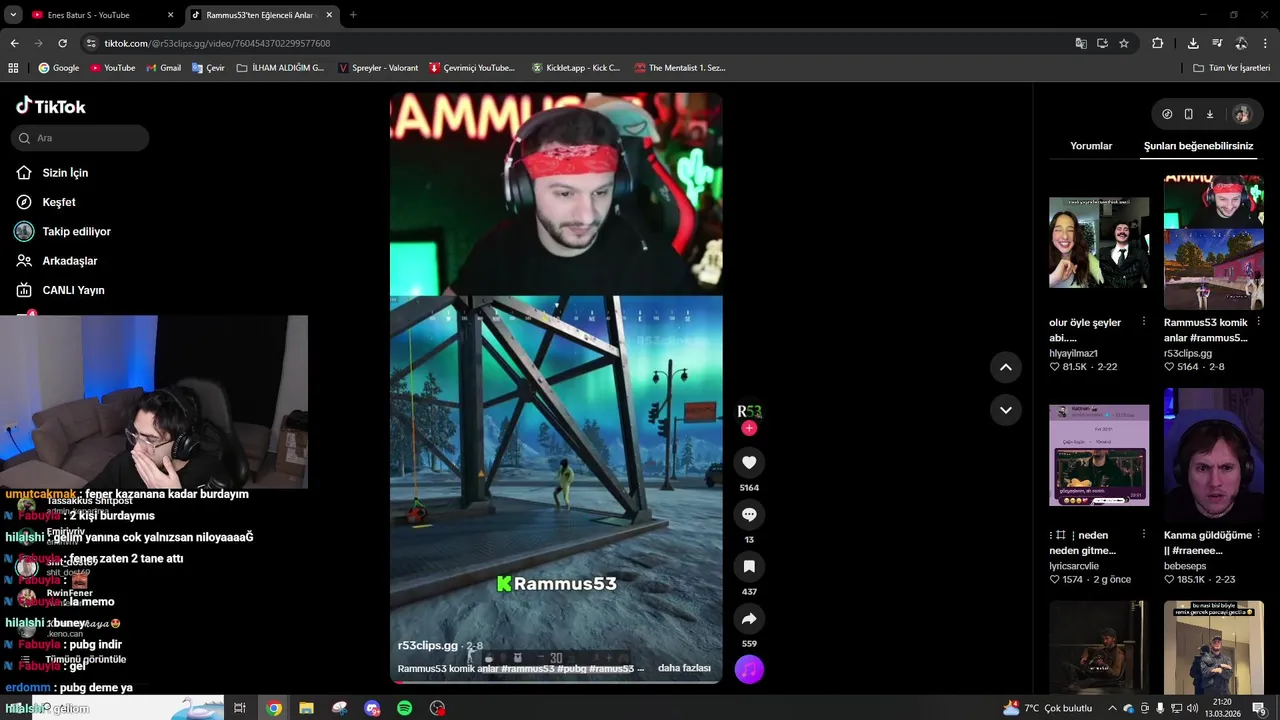The height and width of the screenshot is (720, 1280).
Task: Click TikTok search field 'Ara'
Action: pos(80,138)
